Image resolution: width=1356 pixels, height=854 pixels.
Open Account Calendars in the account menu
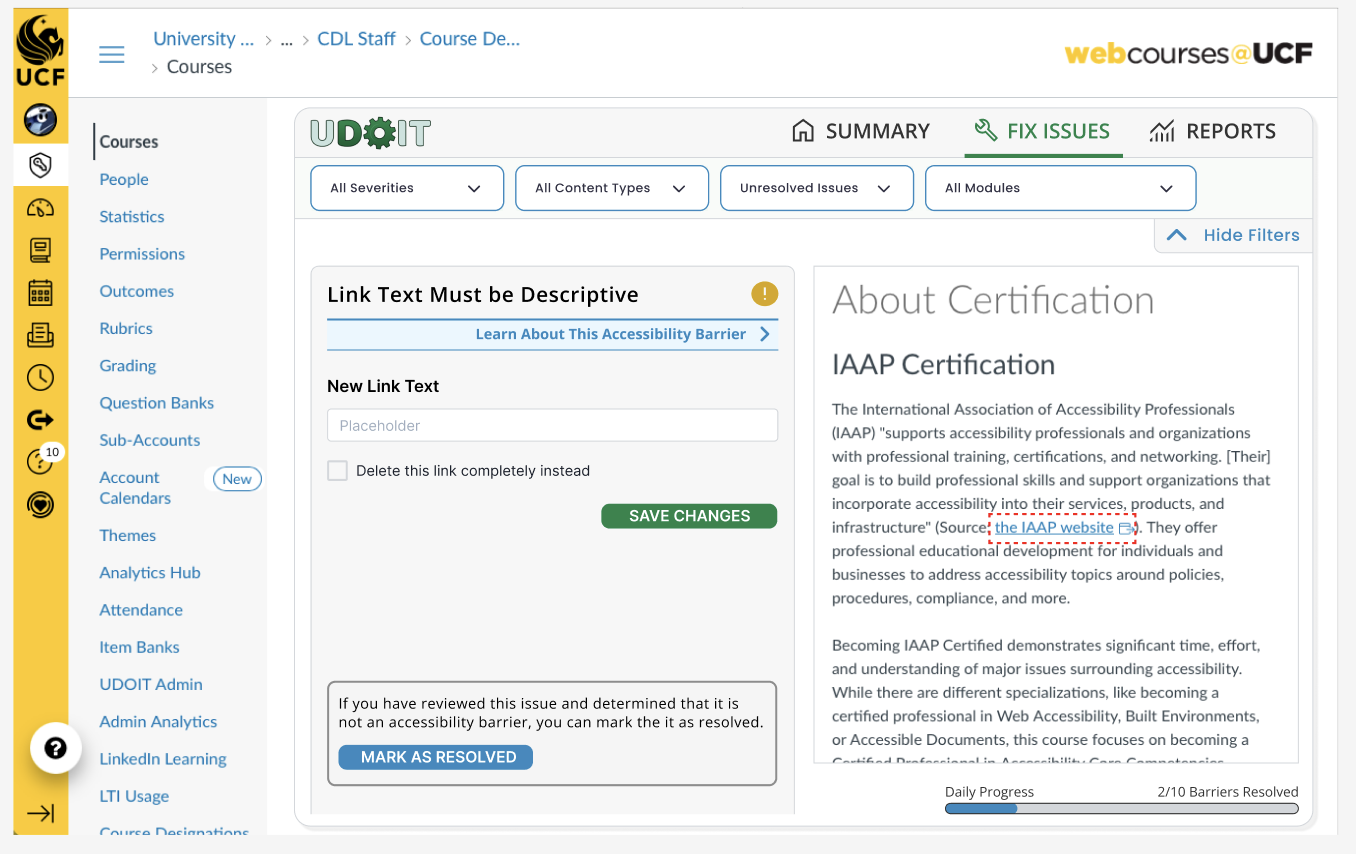point(135,488)
